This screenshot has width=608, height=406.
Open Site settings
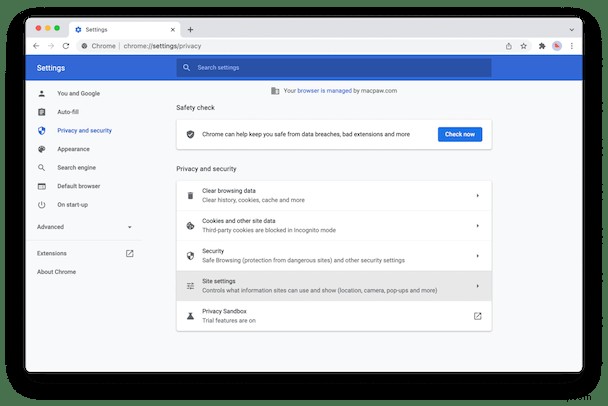coord(334,286)
